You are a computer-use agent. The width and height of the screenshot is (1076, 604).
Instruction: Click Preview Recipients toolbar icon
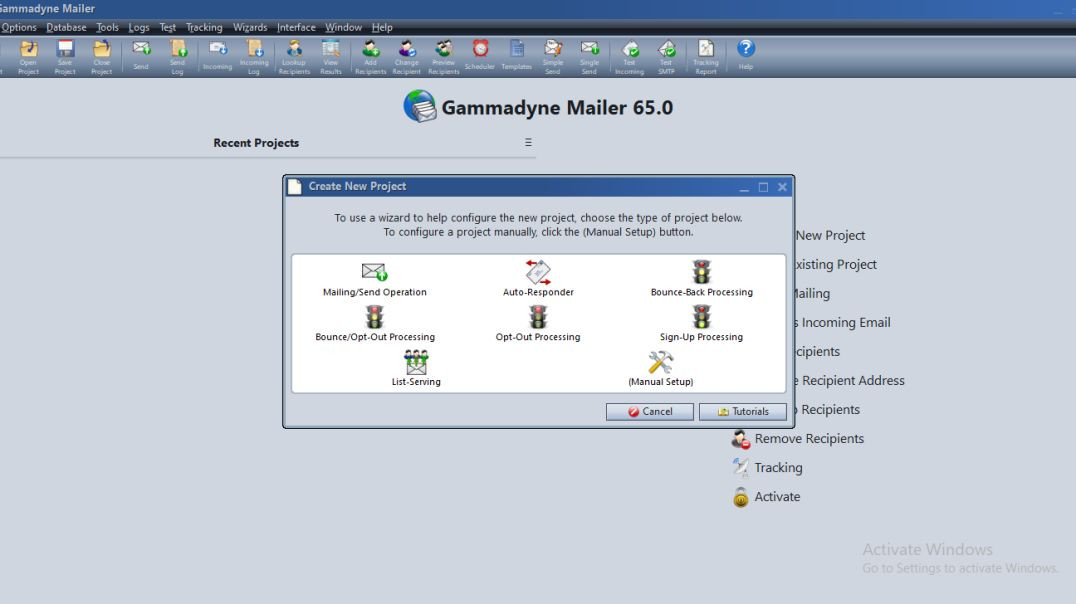pos(444,56)
